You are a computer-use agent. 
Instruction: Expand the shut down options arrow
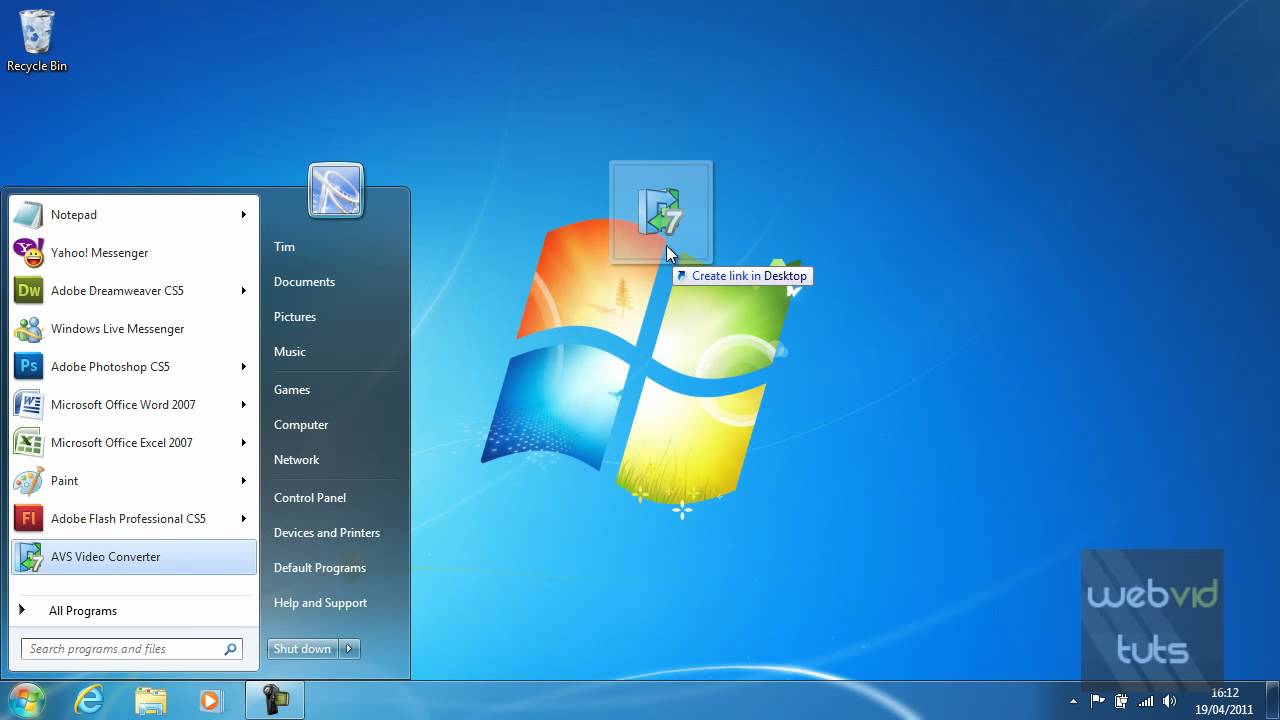click(x=348, y=648)
